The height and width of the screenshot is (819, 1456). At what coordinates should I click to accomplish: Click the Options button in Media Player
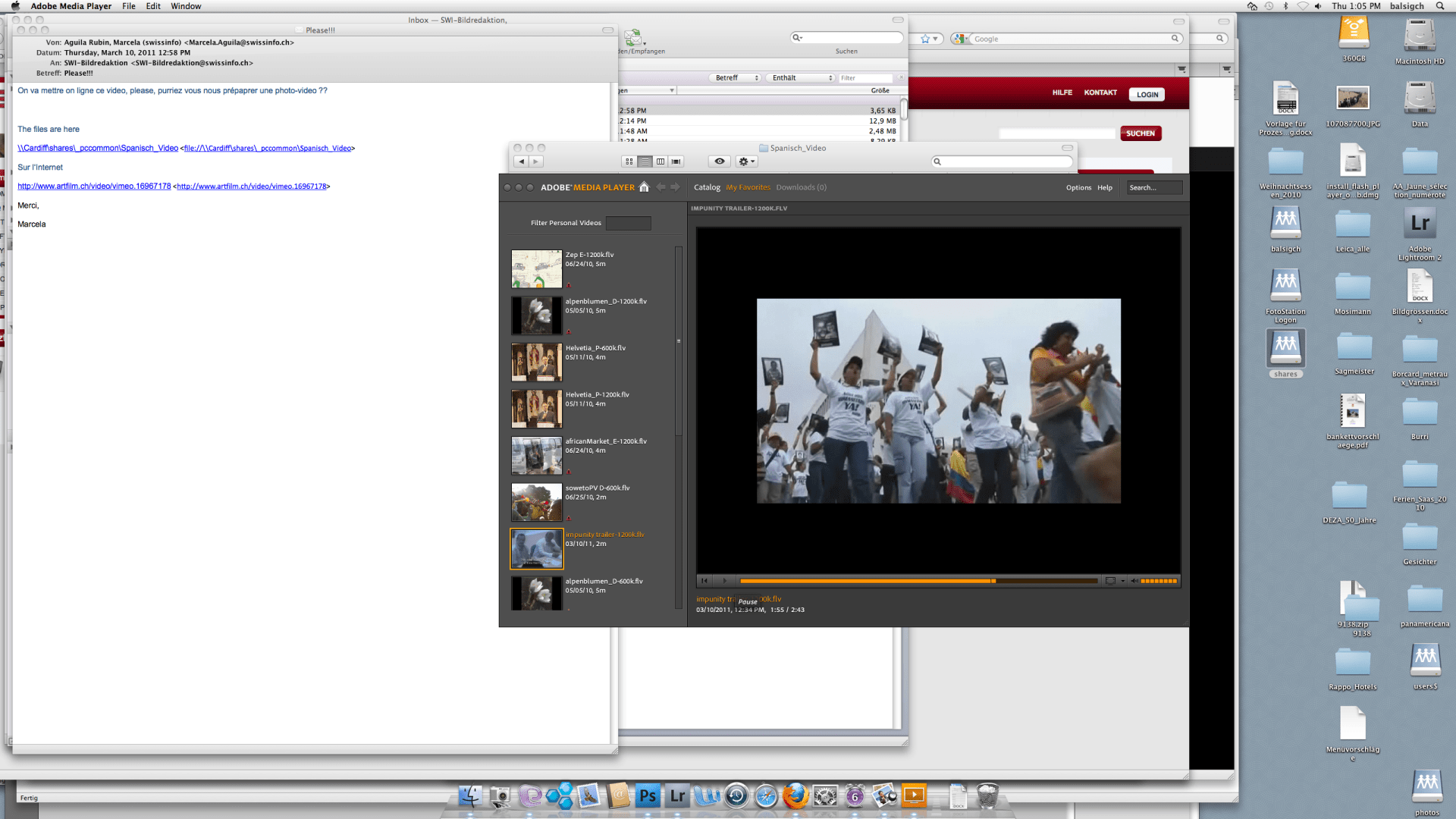click(x=1078, y=188)
